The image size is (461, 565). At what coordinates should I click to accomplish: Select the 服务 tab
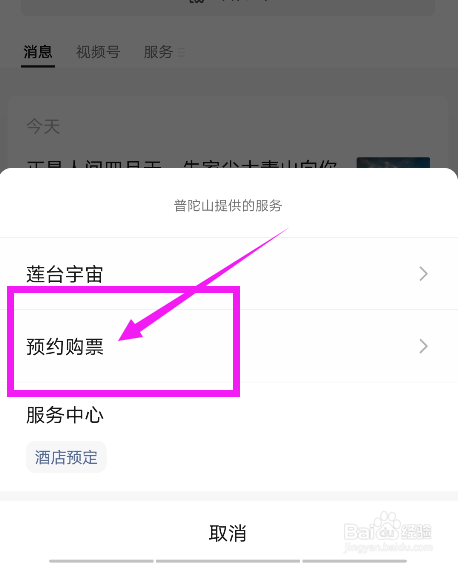(158, 52)
